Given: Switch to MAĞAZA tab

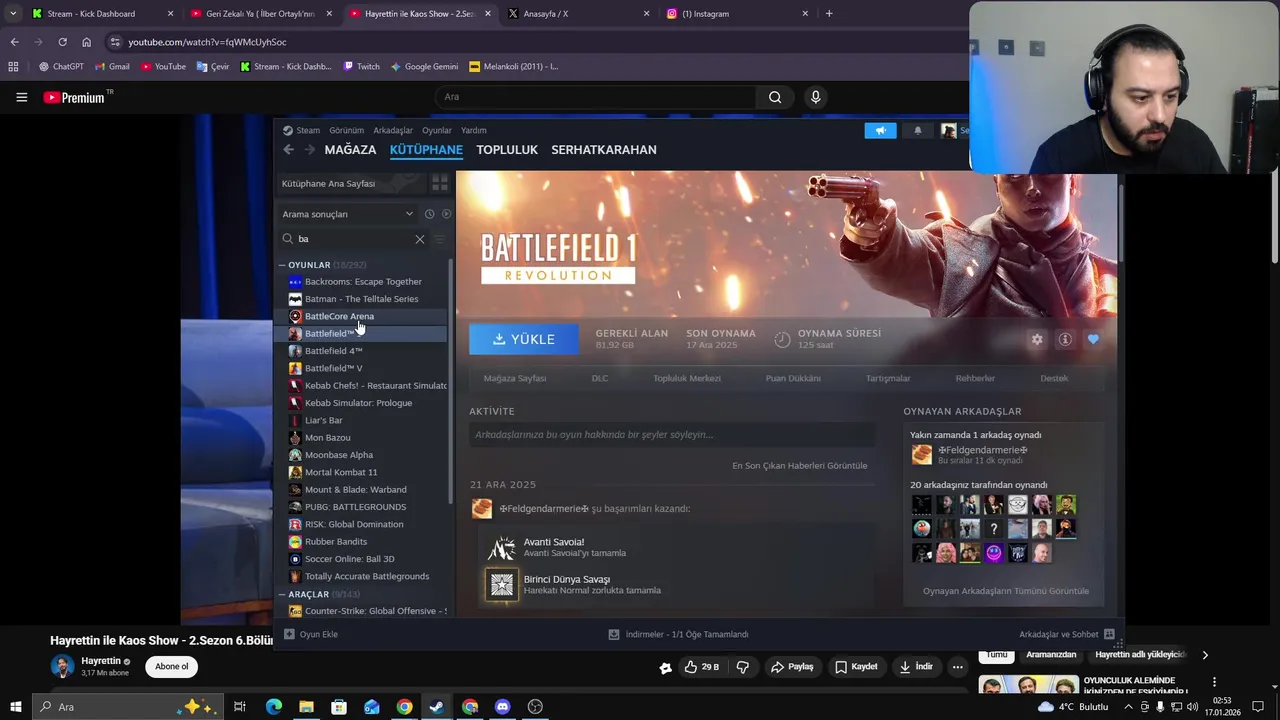Looking at the screenshot, I should (350, 150).
